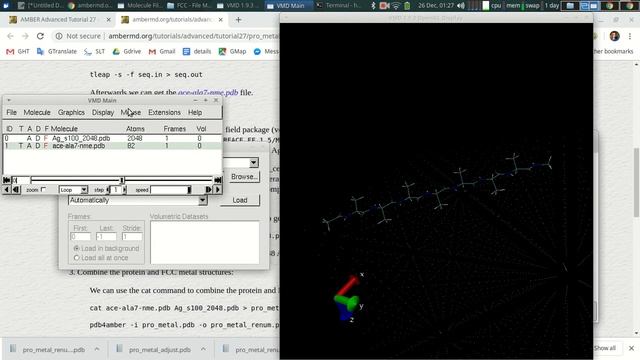The height and width of the screenshot is (360, 640).
Task: Step one frame forward in VMD Main
Action: tap(209, 190)
